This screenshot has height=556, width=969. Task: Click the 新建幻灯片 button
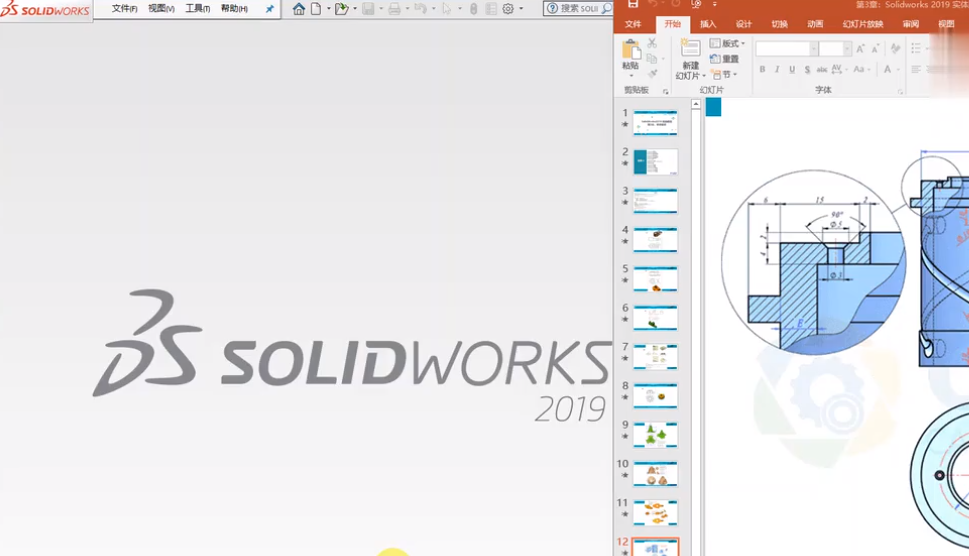coord(690,59)
